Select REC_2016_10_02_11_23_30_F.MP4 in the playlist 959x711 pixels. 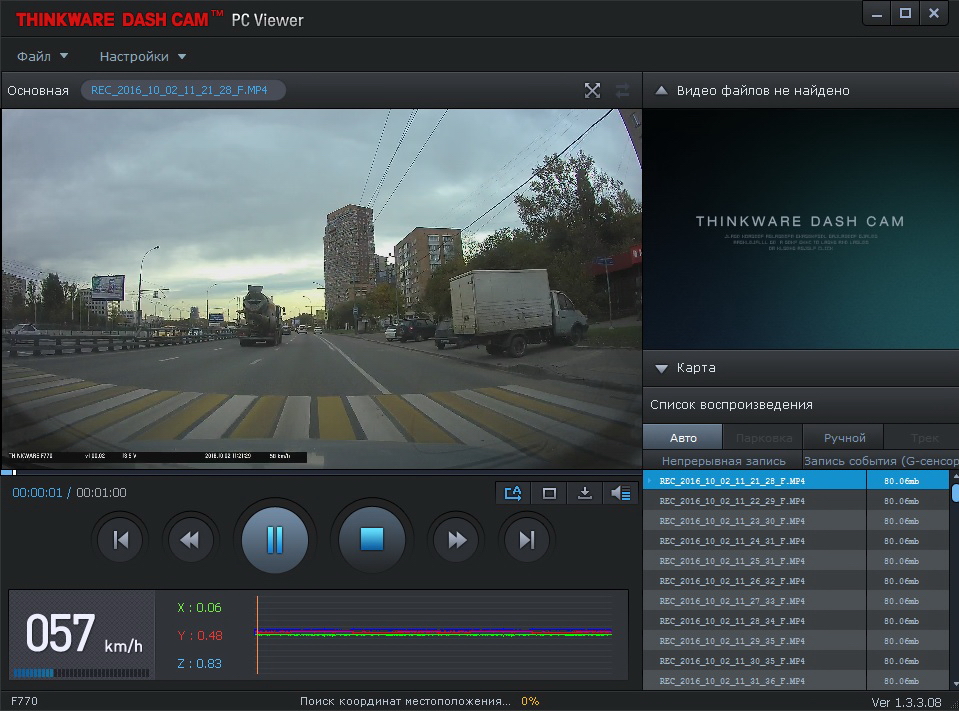796,521
